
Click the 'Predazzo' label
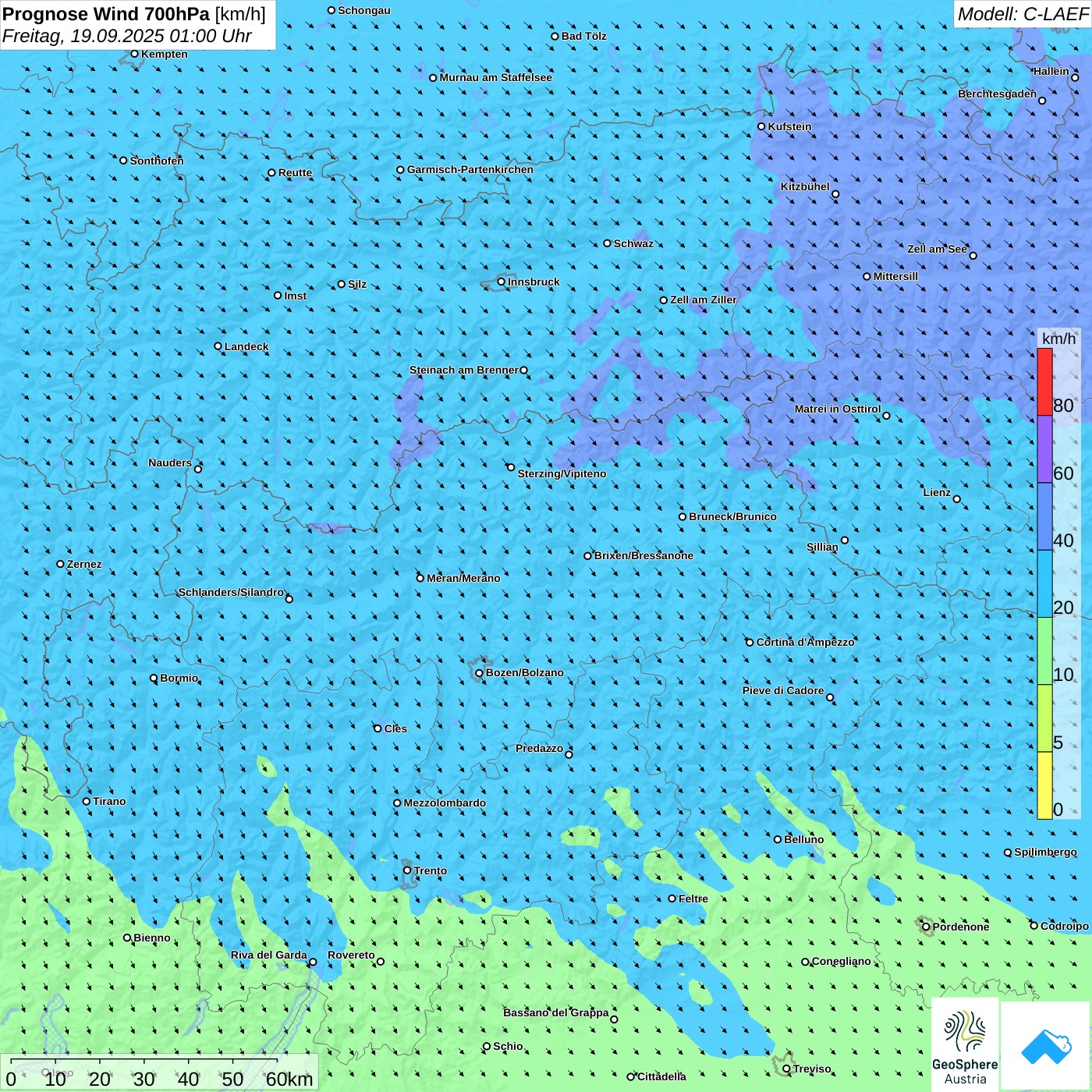540,748
